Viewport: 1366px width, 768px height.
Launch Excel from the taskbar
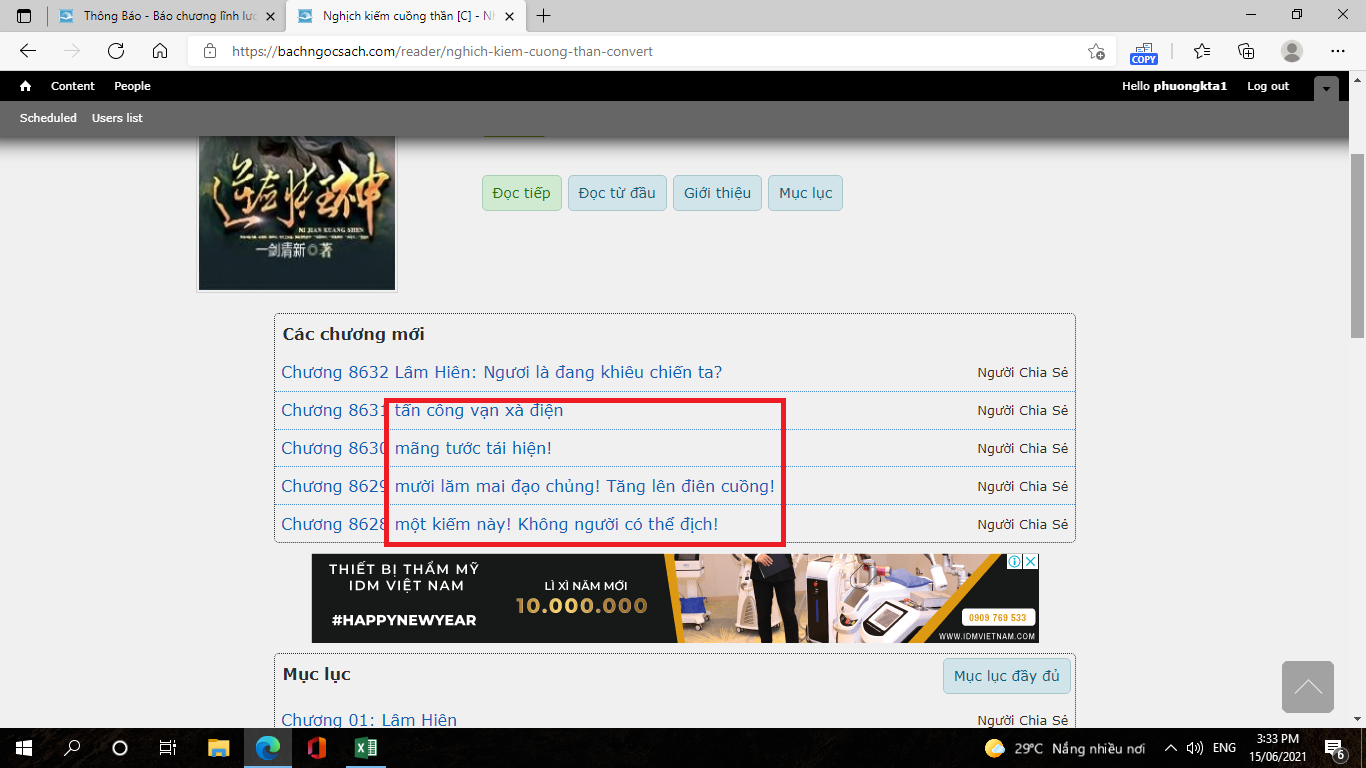365,748
